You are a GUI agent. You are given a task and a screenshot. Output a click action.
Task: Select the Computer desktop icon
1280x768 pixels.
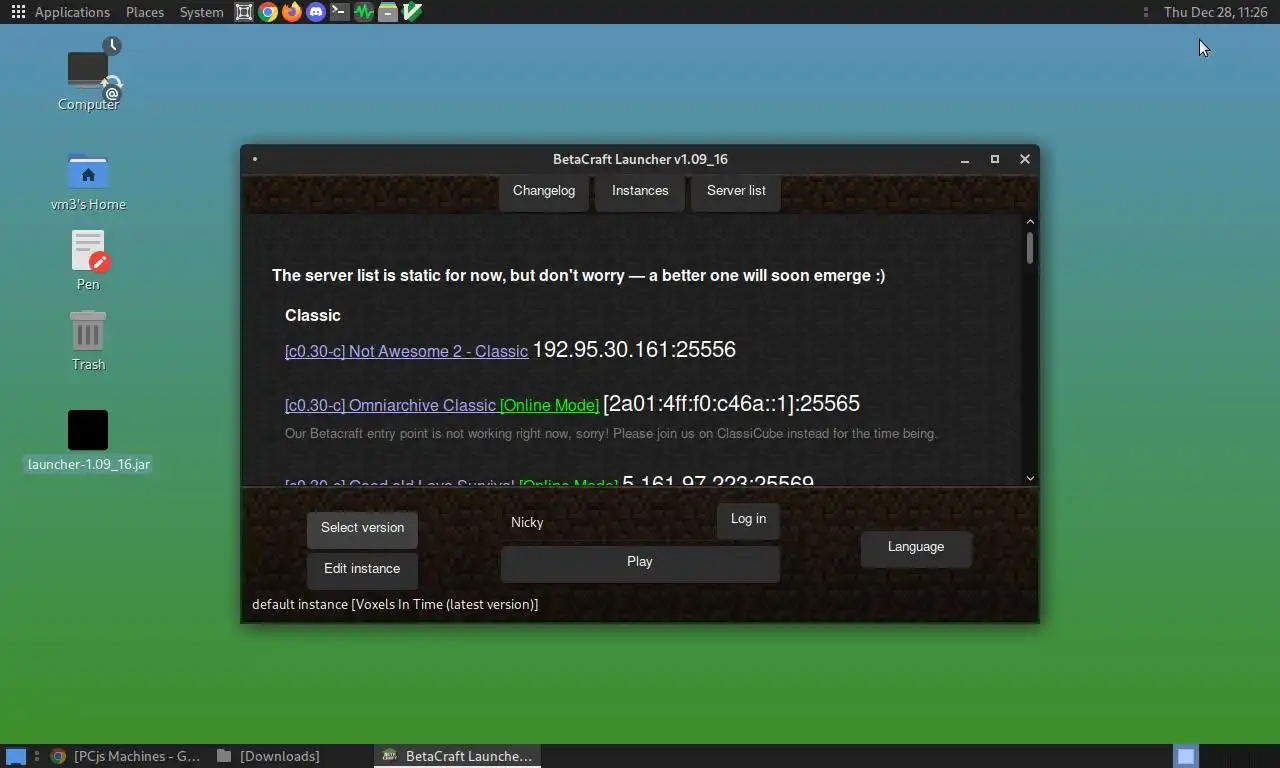[88, 75]
